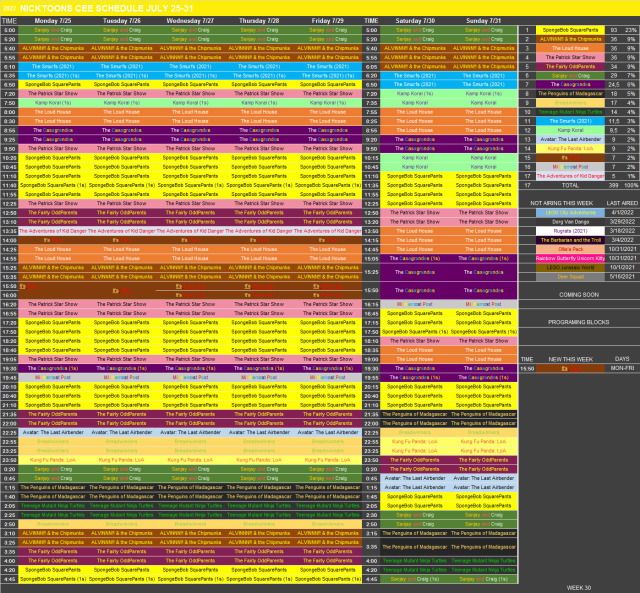Click the 'NICKTOONS CEE SCHEDULE JULY 25-31' title
640x593 pixels.
106,8
